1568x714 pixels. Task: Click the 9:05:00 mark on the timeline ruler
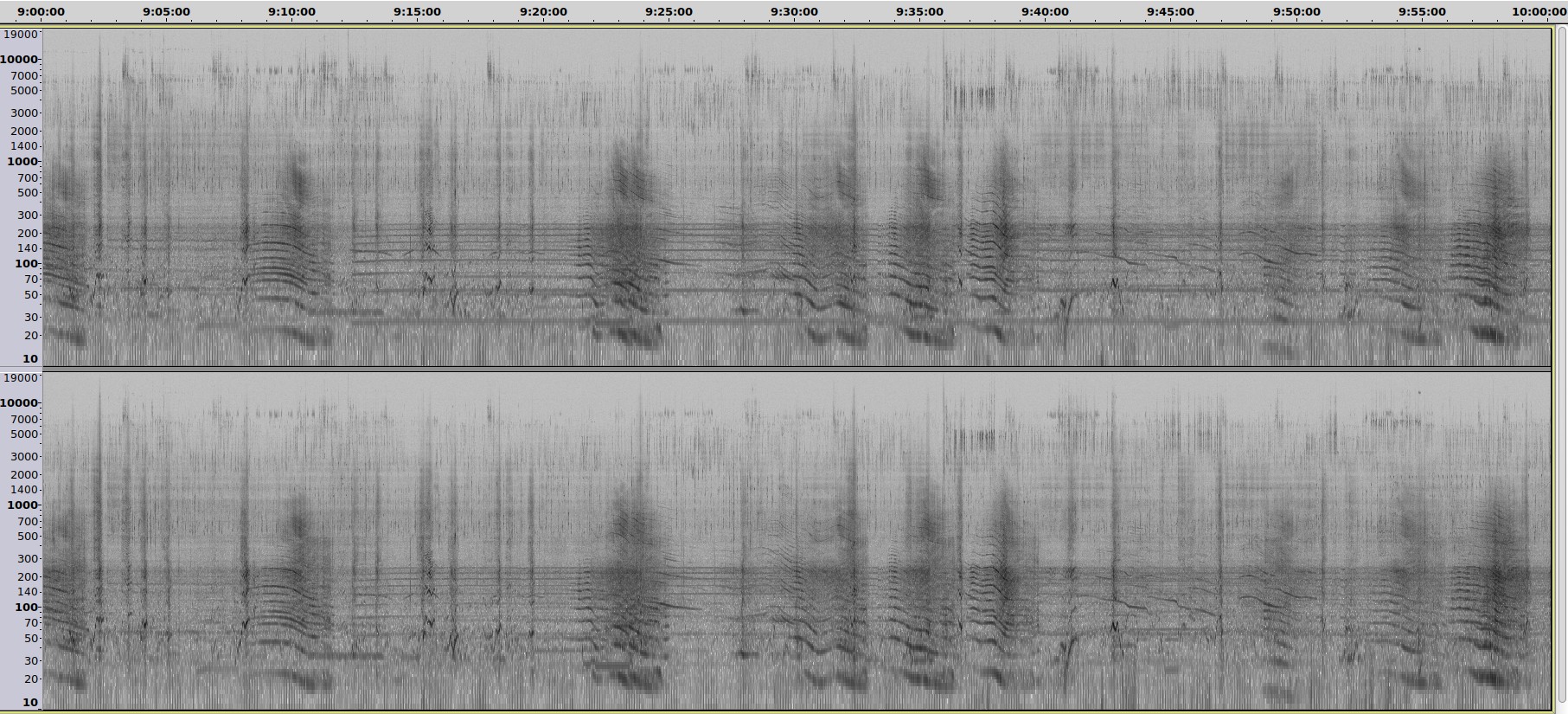[x=167, y=11]
